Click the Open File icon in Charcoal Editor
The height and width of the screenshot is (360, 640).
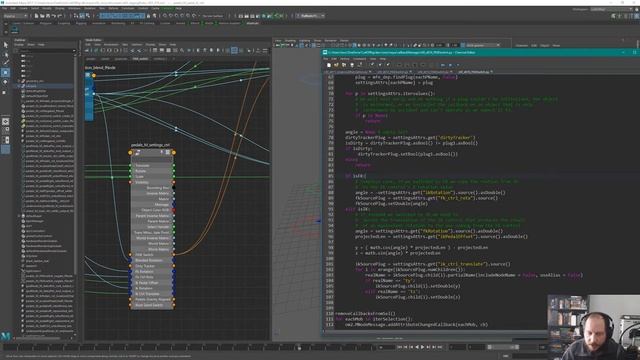[336, 64]
